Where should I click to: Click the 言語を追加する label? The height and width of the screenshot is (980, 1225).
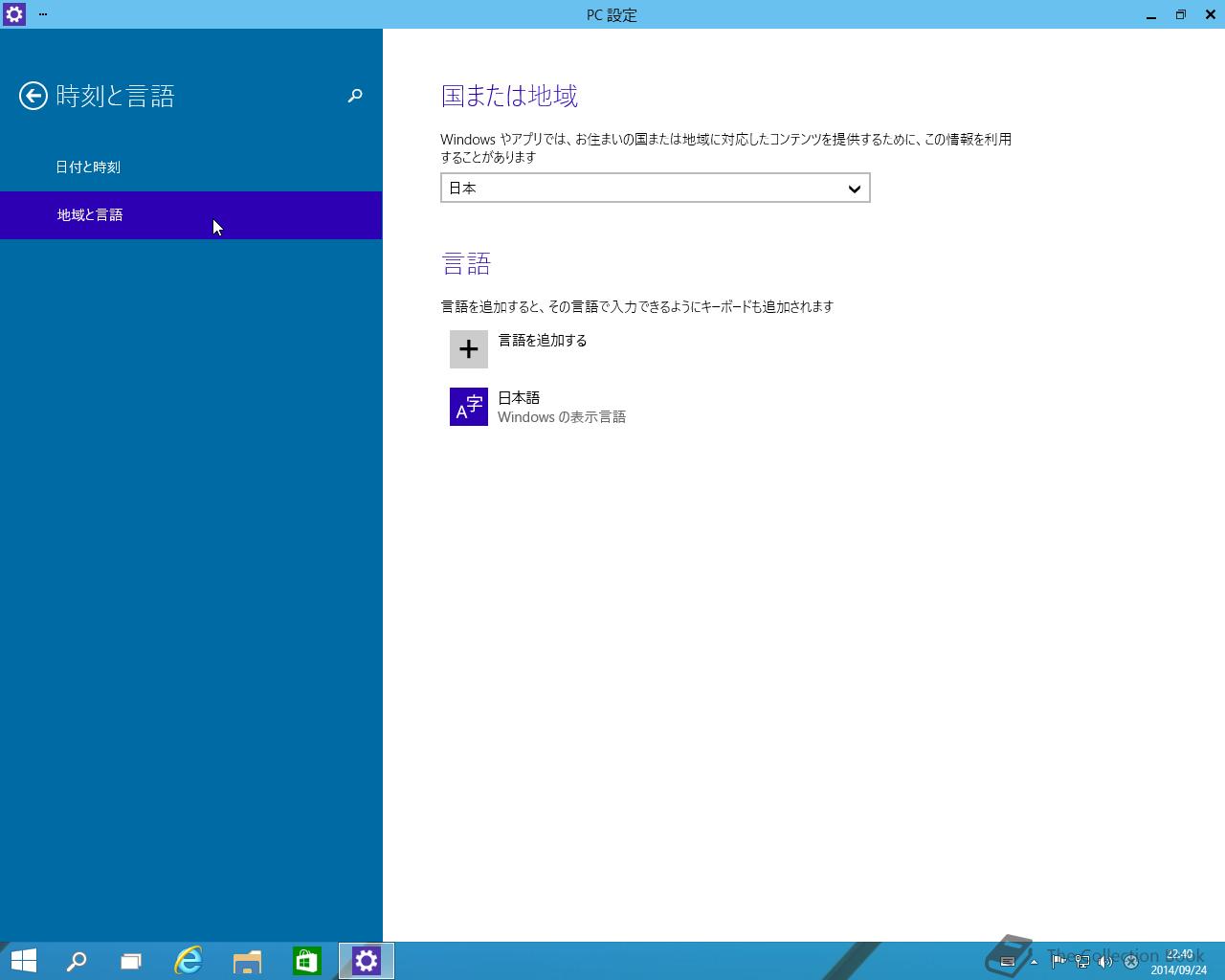pos(543,341)
